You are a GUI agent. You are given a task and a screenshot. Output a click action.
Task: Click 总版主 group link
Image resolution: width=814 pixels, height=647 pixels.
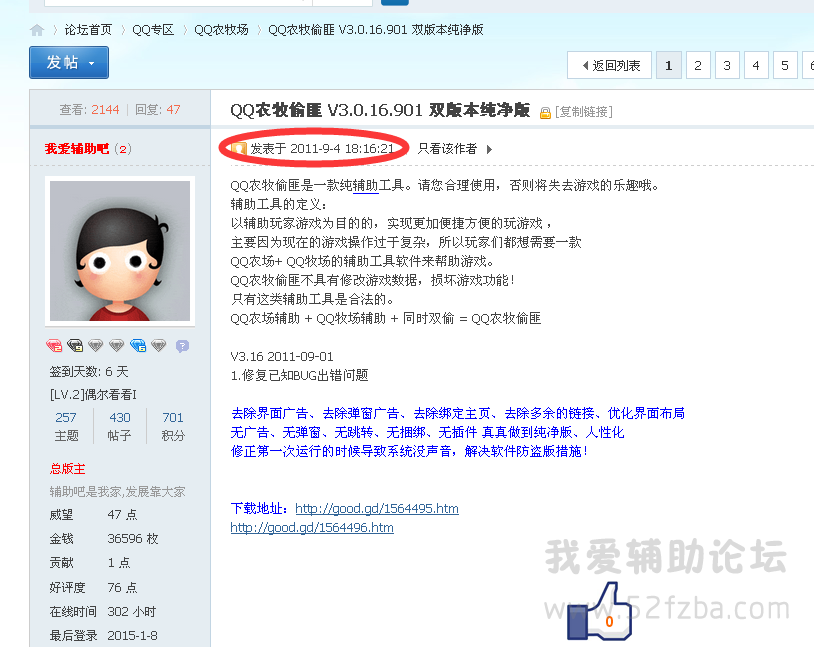67,469
